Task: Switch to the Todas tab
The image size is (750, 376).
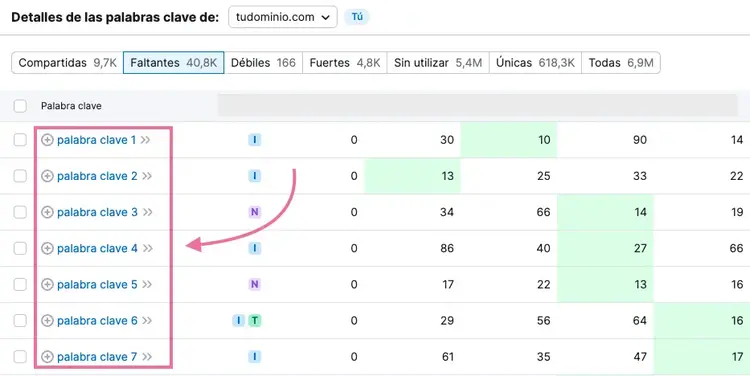Action: [x=621, y=63]
